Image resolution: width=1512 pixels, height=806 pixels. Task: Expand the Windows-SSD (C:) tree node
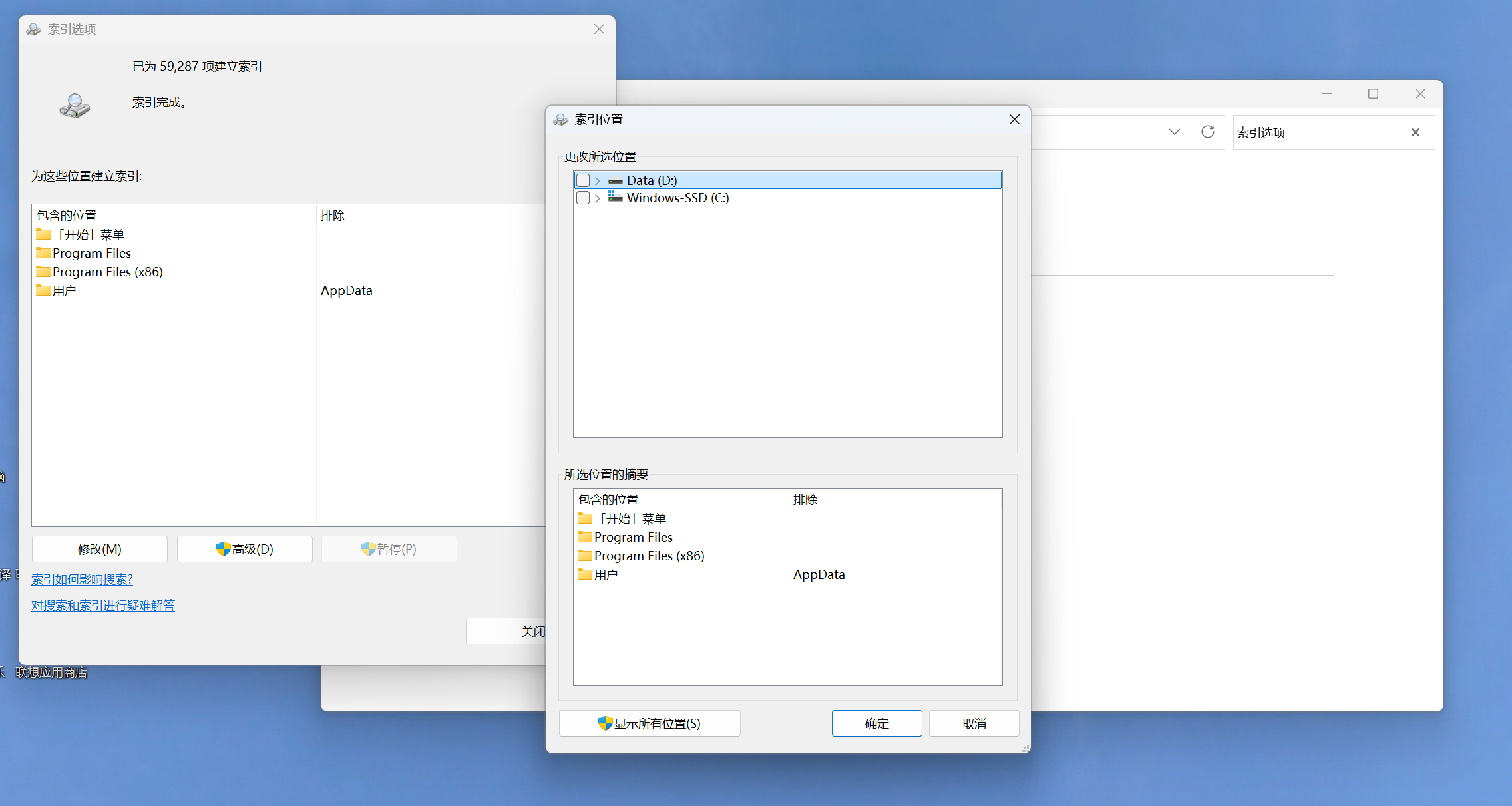[598, 198]
